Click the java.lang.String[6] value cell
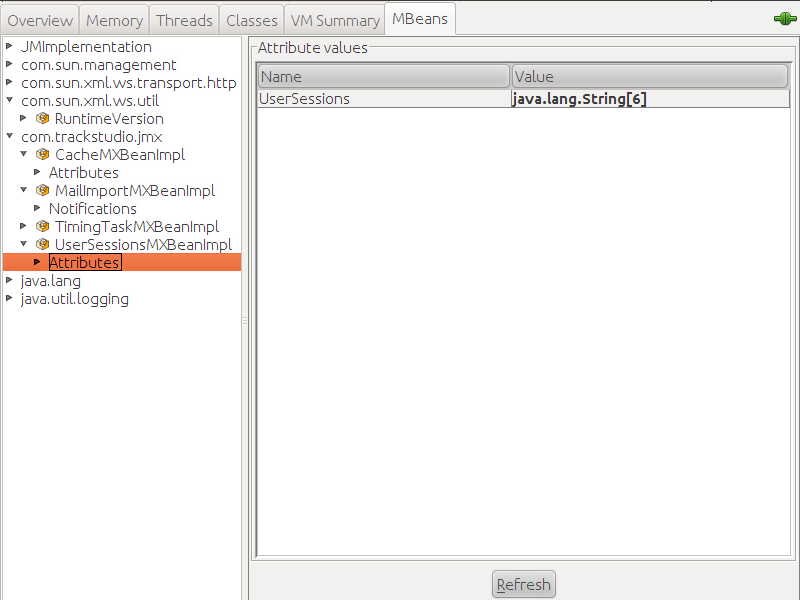The image size is (800, 600). pos(578,99)
